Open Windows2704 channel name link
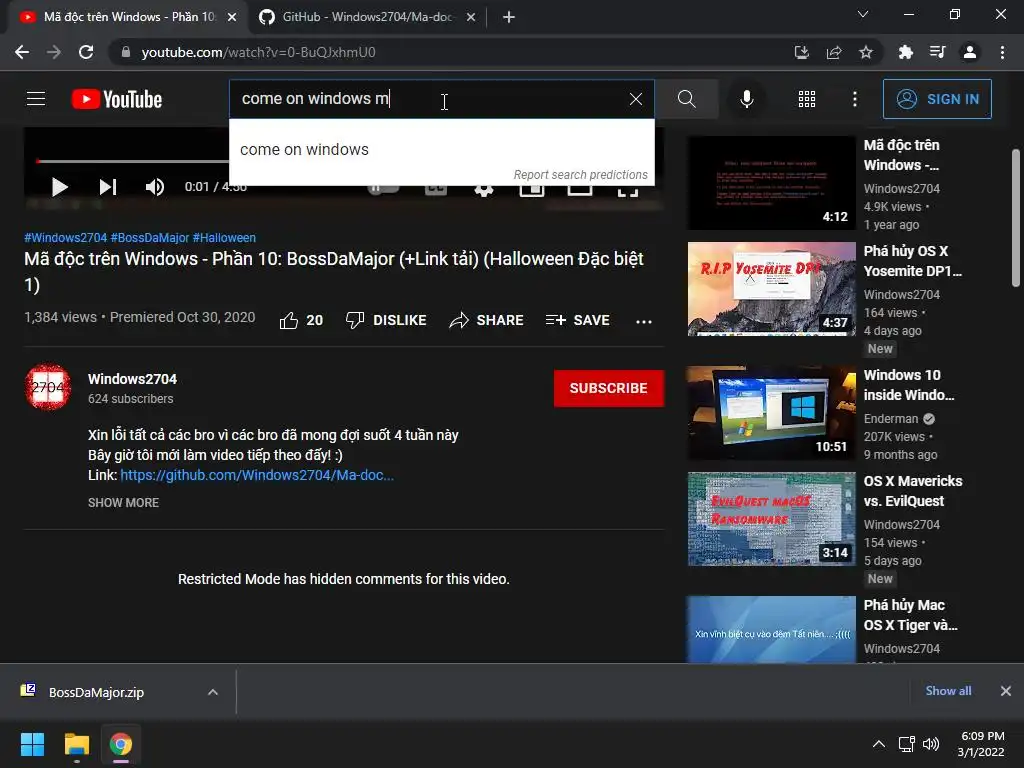 [133, 379]
